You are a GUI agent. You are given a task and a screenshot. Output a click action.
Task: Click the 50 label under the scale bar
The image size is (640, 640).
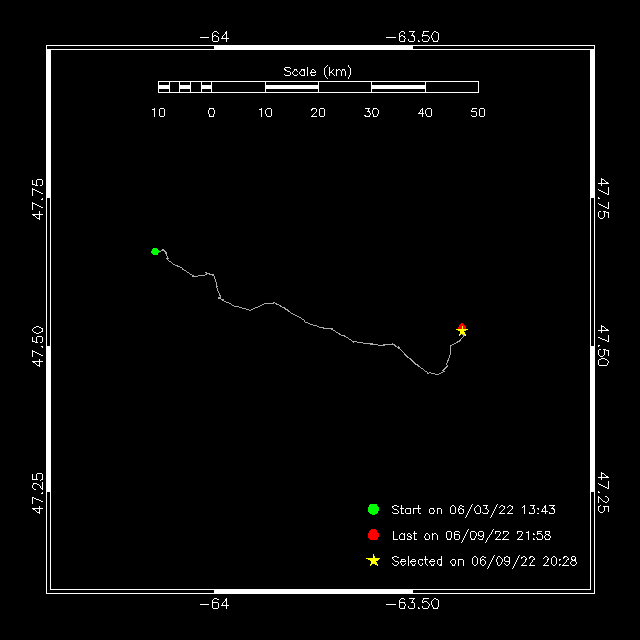coord(478,113)
